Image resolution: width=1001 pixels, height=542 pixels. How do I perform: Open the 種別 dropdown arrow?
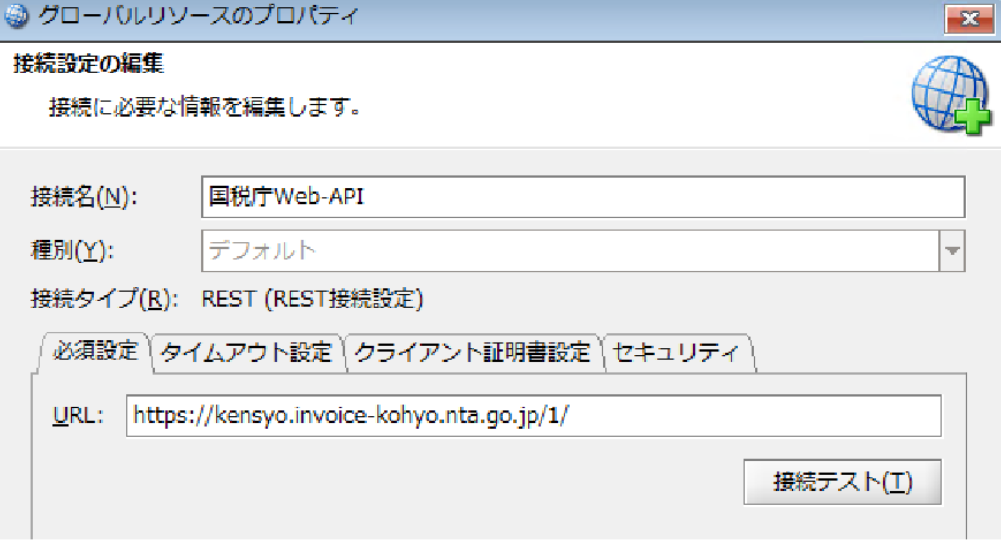[x=952, y=251]
